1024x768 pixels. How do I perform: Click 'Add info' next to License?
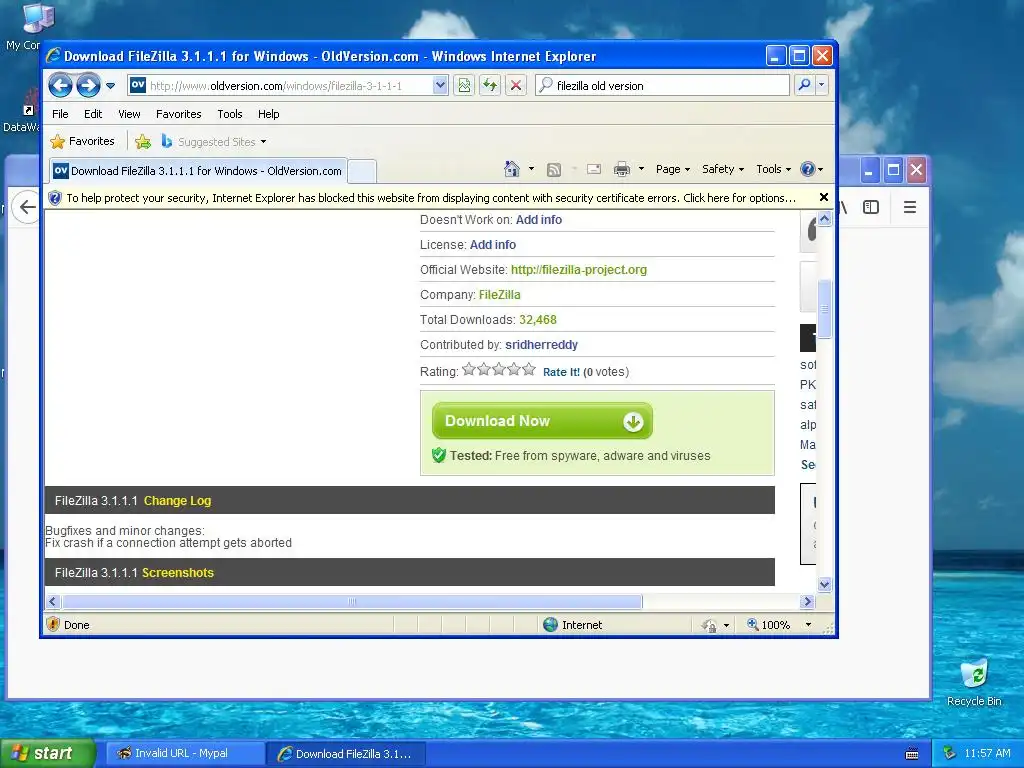coord(493,245)
